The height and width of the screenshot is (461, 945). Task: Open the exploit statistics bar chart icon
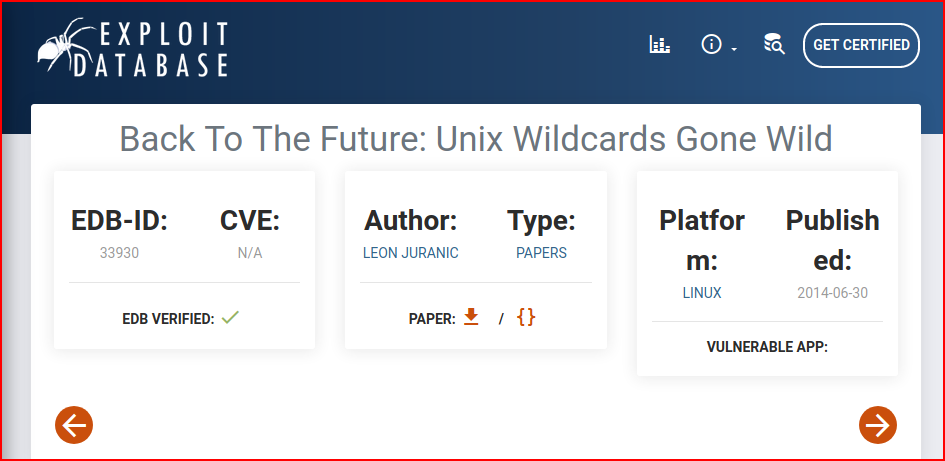click(x=660, y=45)
